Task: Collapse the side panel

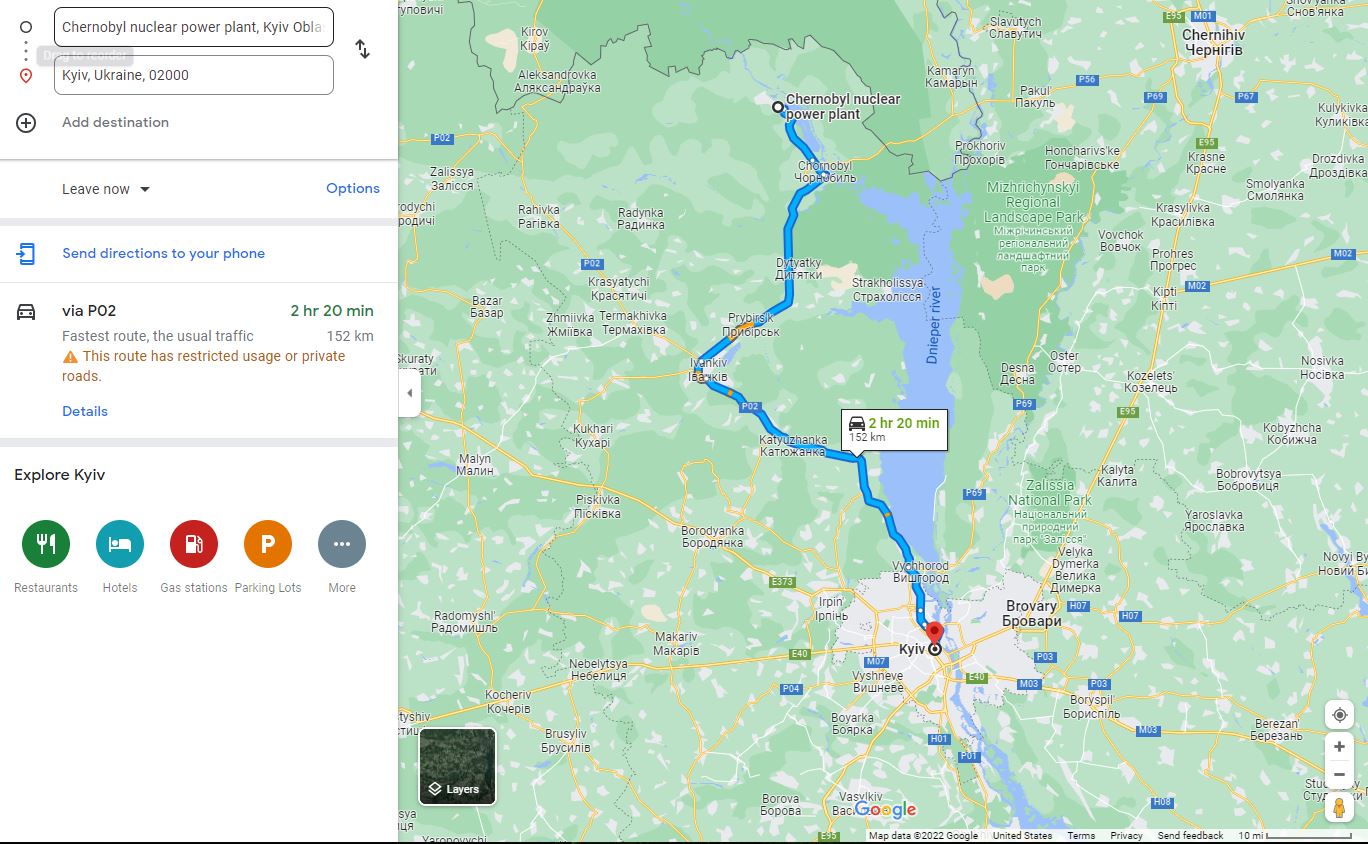Action: [409, 393]
